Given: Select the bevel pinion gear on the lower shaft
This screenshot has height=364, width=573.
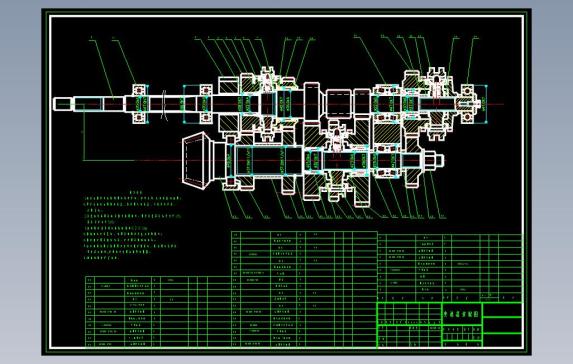Looking at the screenshot, I should (197, 160).
